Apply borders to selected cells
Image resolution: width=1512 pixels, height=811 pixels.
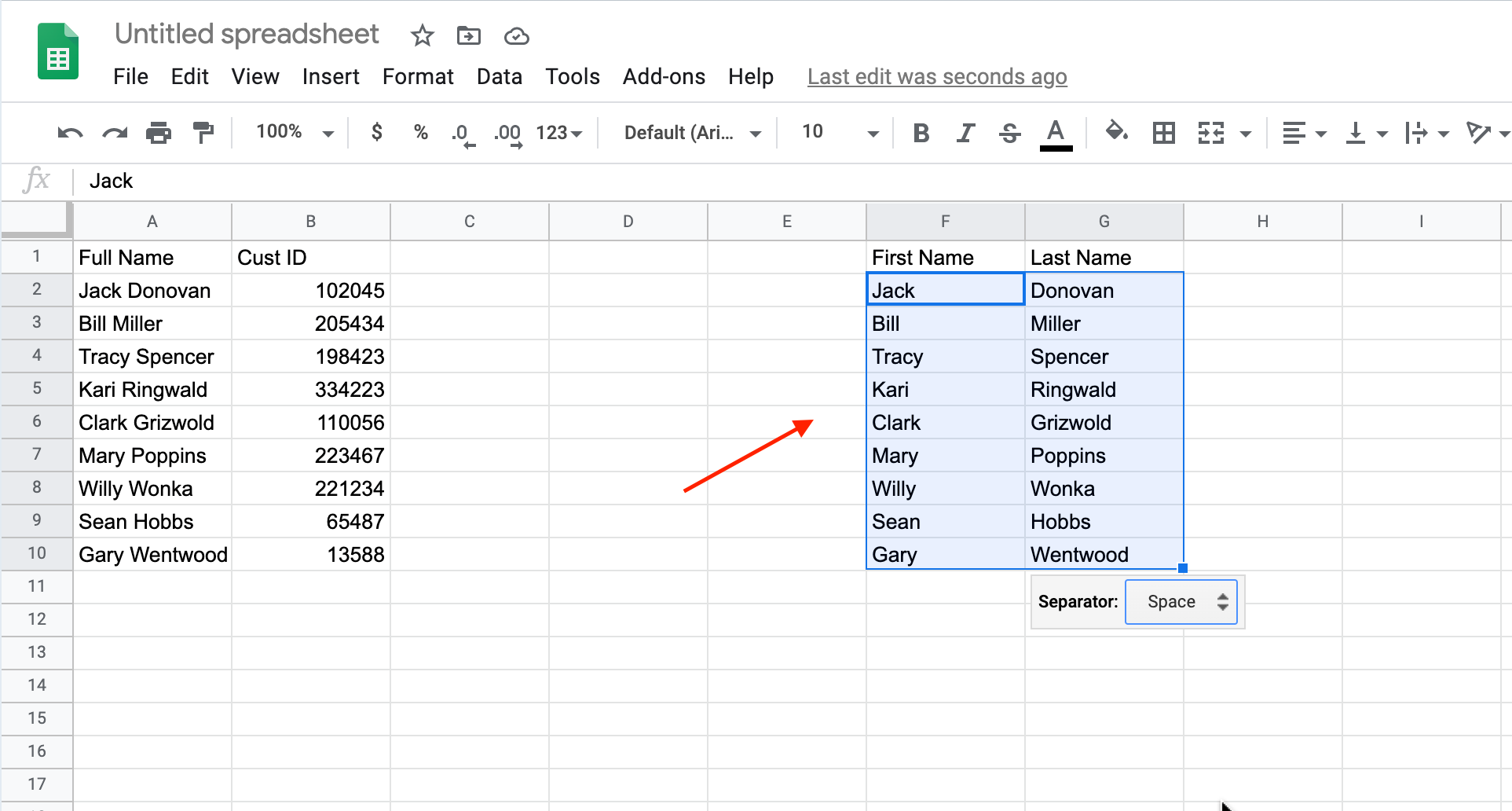coord(1164,133)
